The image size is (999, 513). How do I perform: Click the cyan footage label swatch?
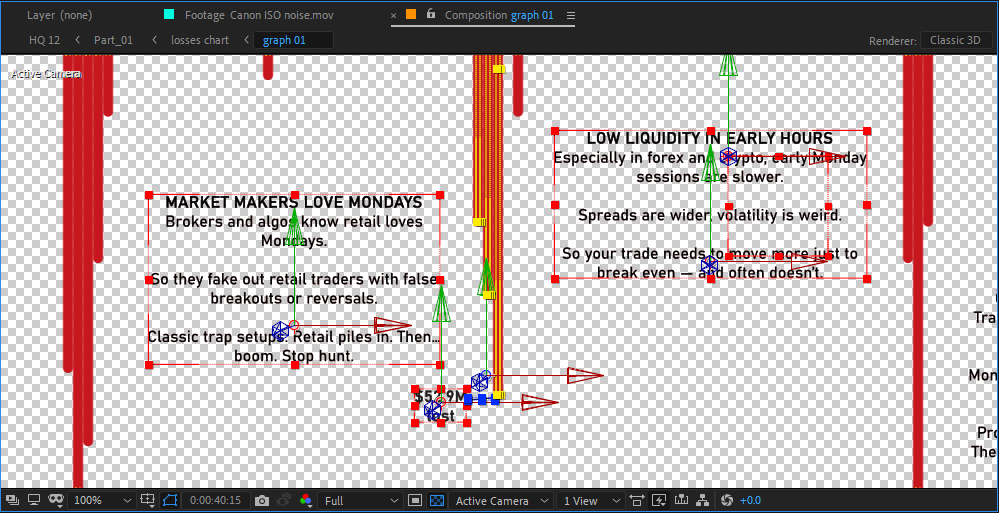coord(169,14)
